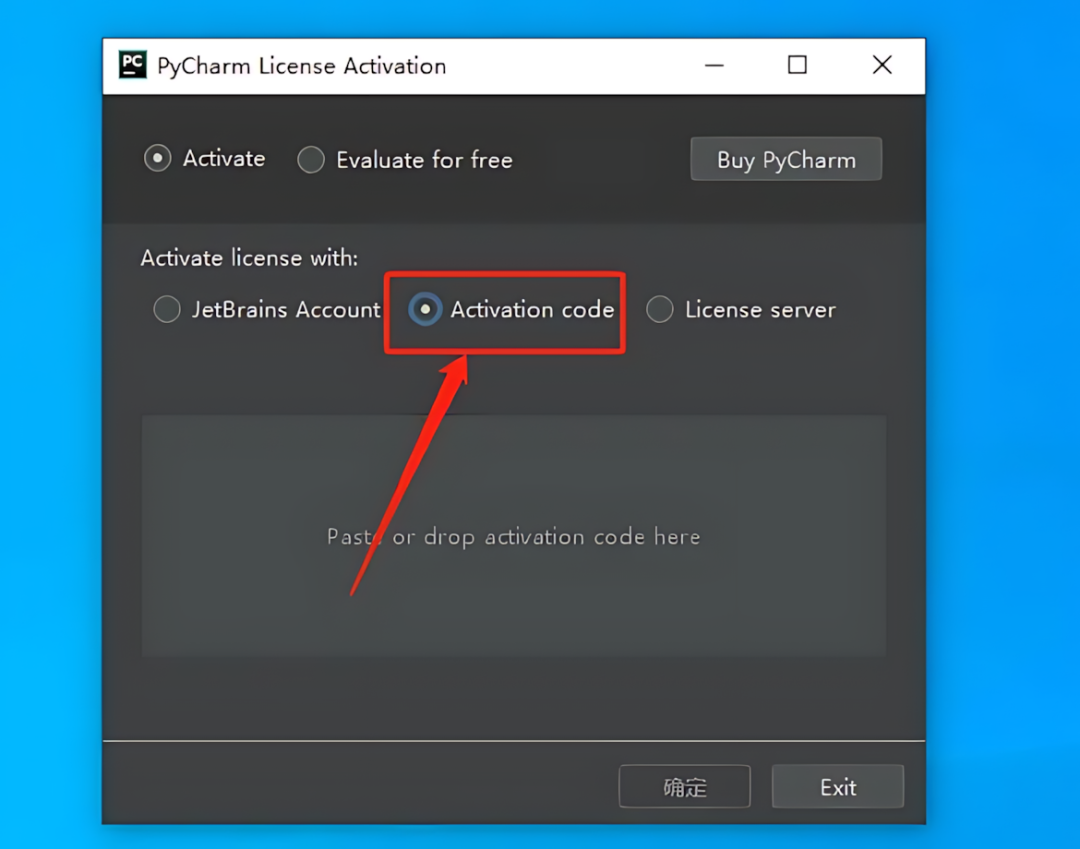
Task: Minimize the License Activation window
Action: 714,65
